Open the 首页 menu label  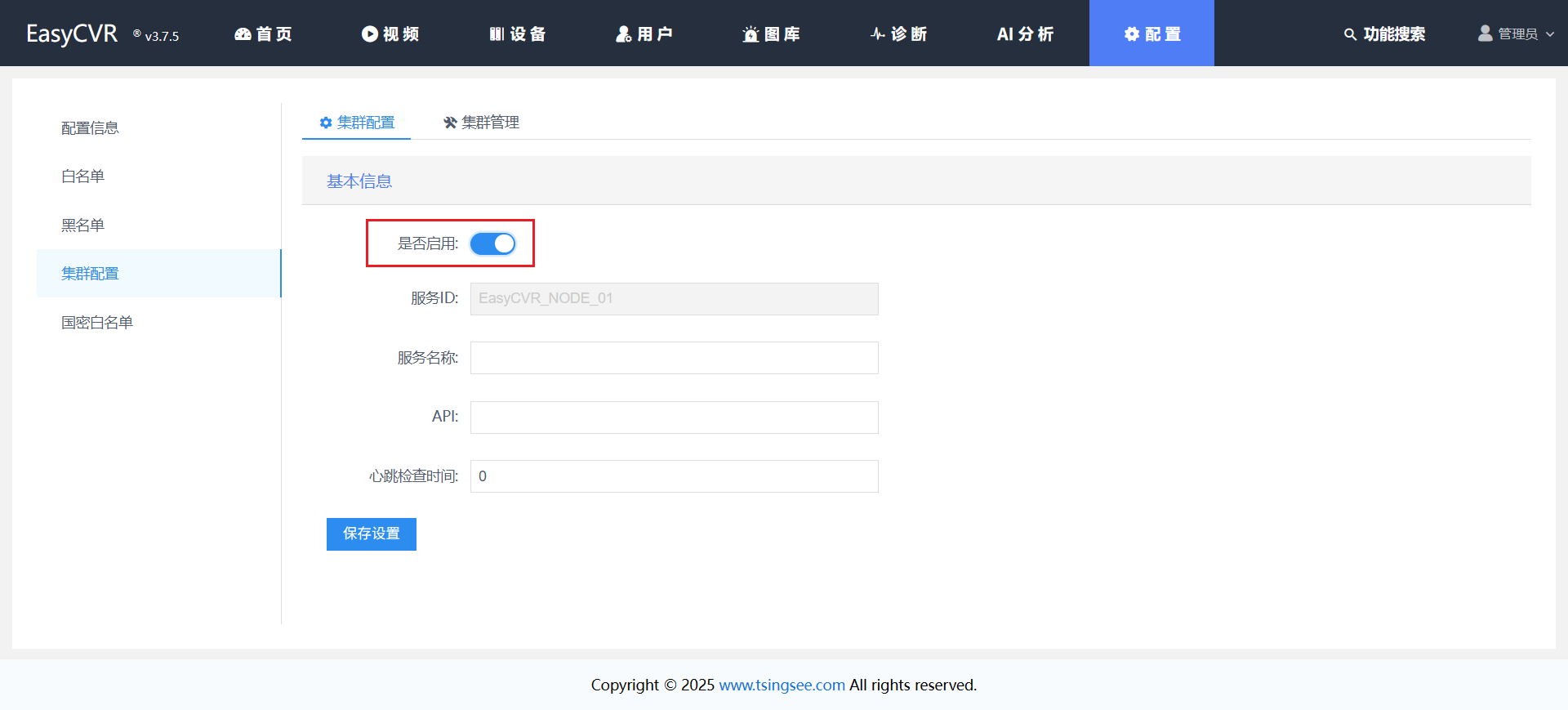coord(274,33)
